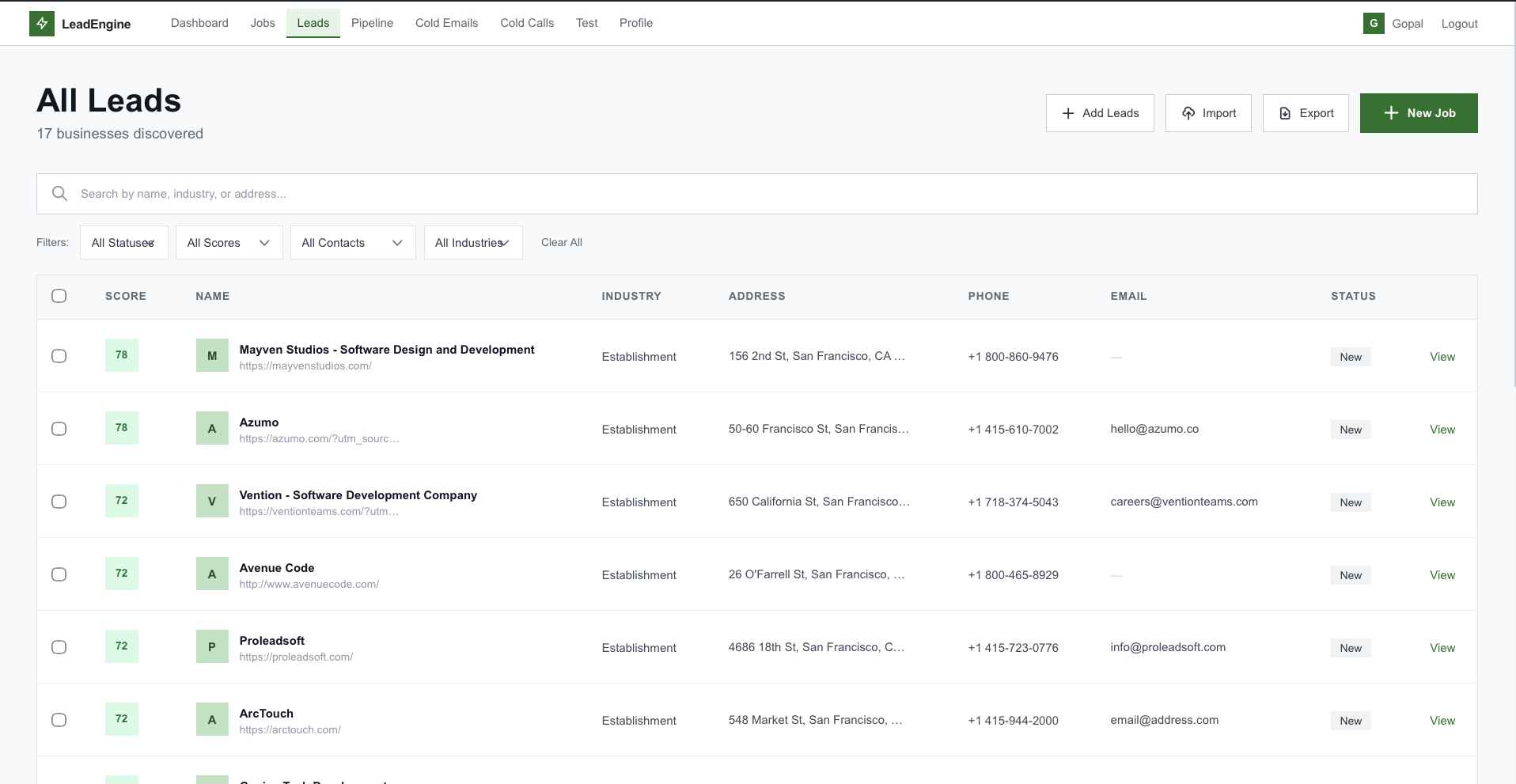1516x784 pixels.
Task: Check the checkbox for Mayven Studios row
Action: [x=59, y=356]
